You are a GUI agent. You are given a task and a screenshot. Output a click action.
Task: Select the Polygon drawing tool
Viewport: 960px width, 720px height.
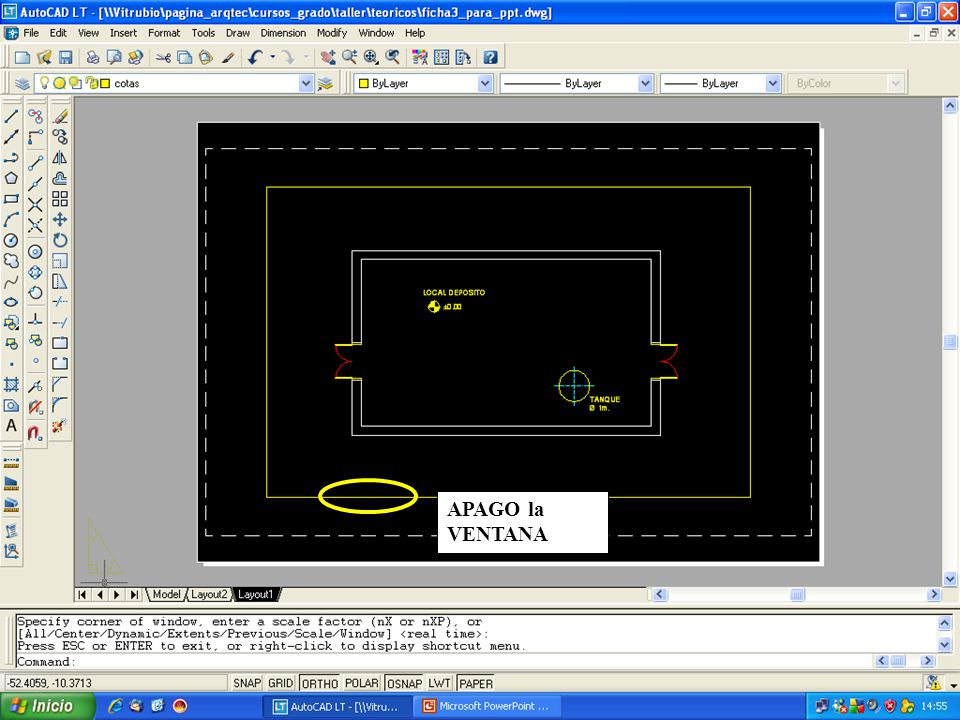pos(11,178)
